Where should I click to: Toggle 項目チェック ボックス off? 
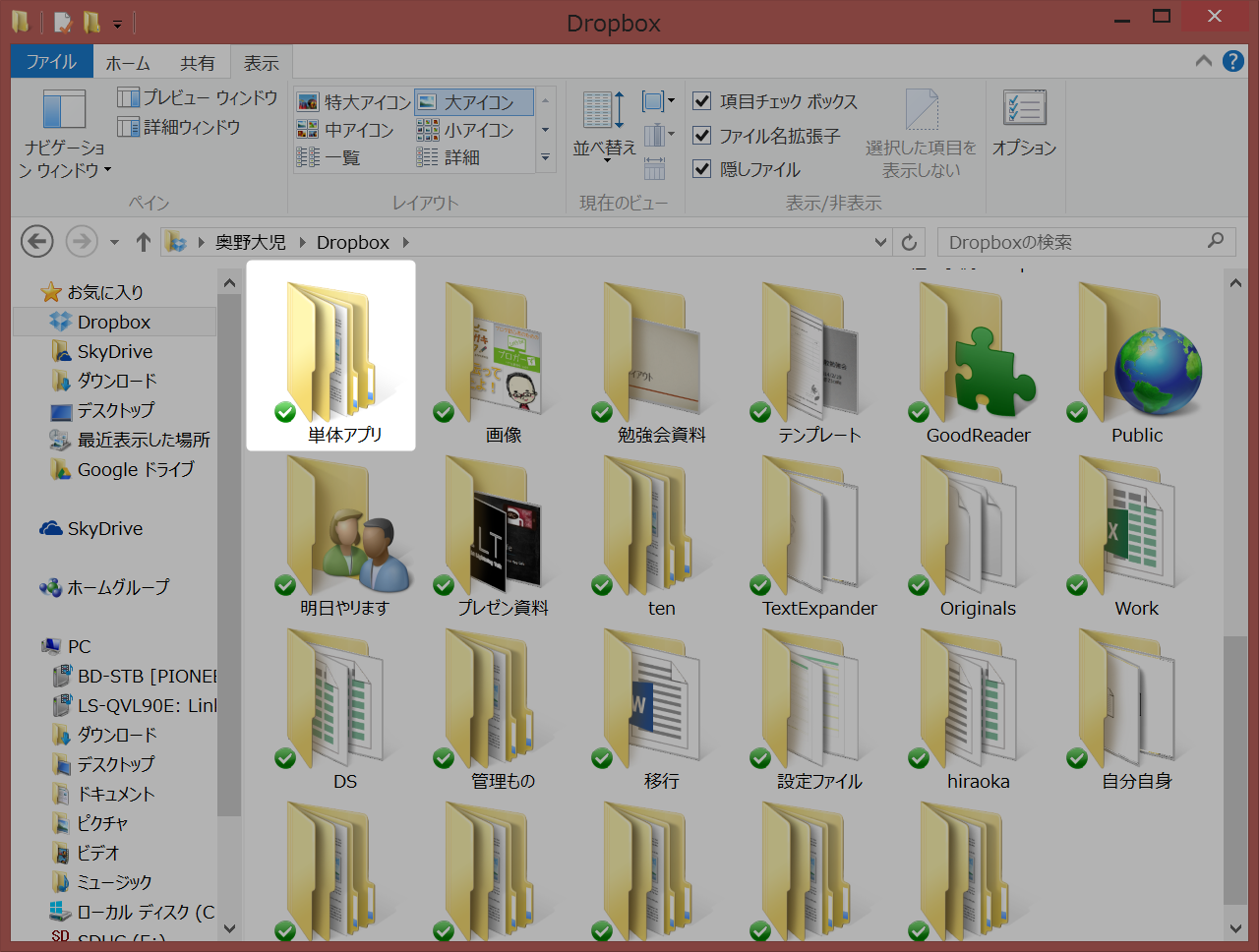click(702, 101)
